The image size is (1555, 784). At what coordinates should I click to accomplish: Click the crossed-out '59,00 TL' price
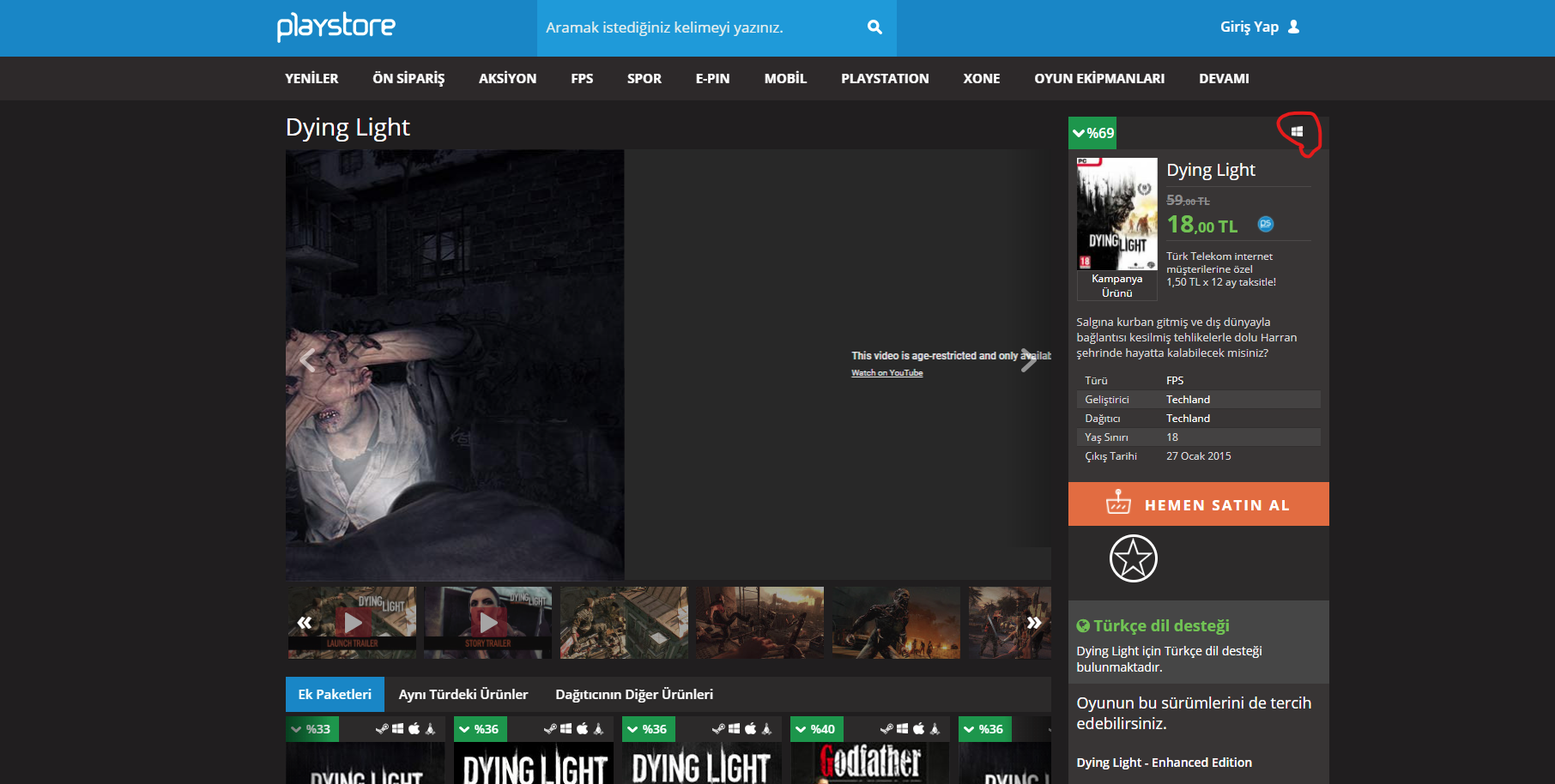click(1189, 200)
